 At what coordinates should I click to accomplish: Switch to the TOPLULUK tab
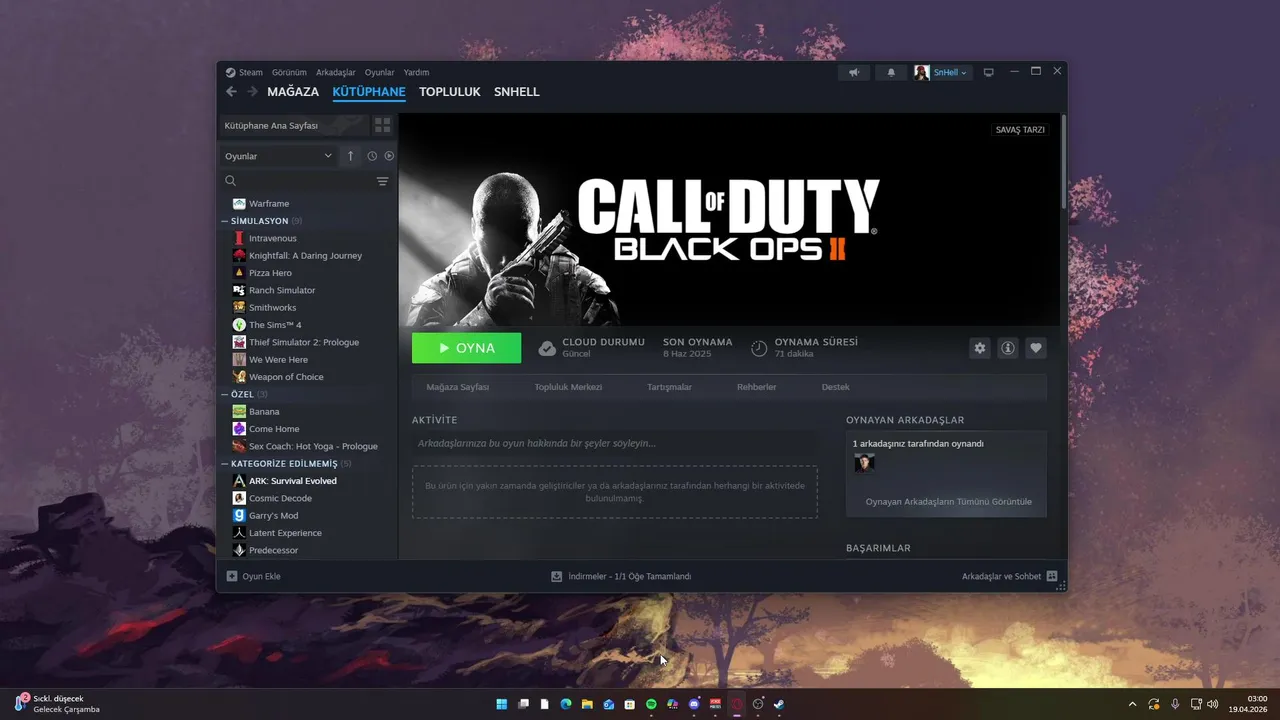click(x=450, y=92)
